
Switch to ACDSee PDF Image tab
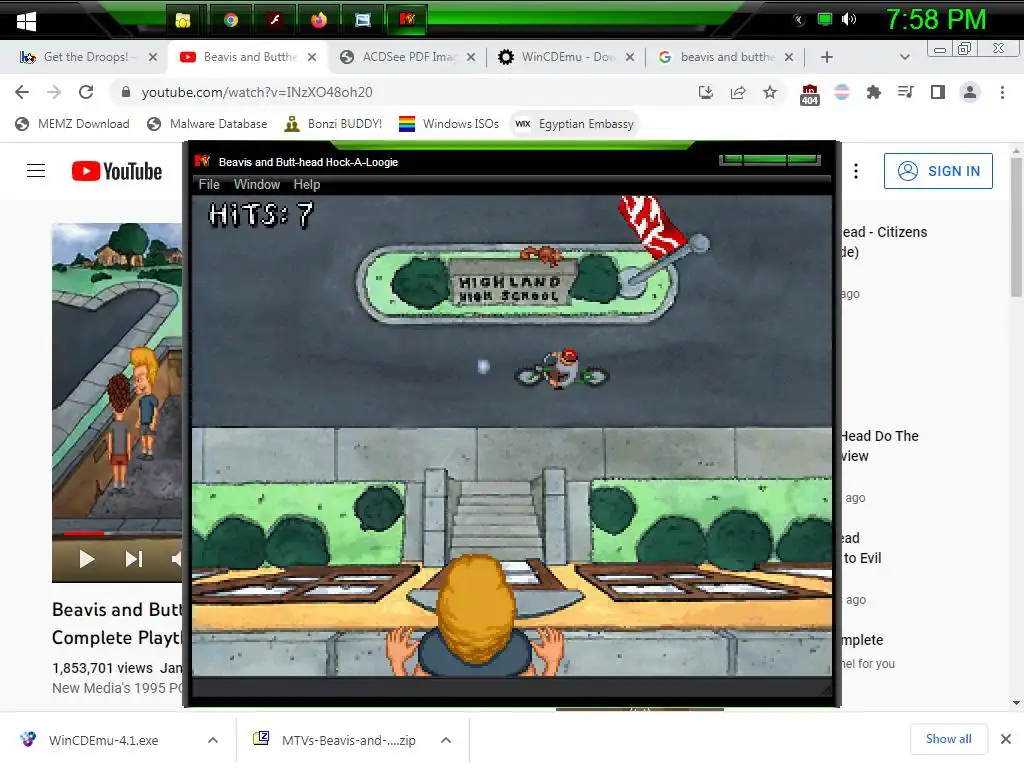tap(409, 57)
